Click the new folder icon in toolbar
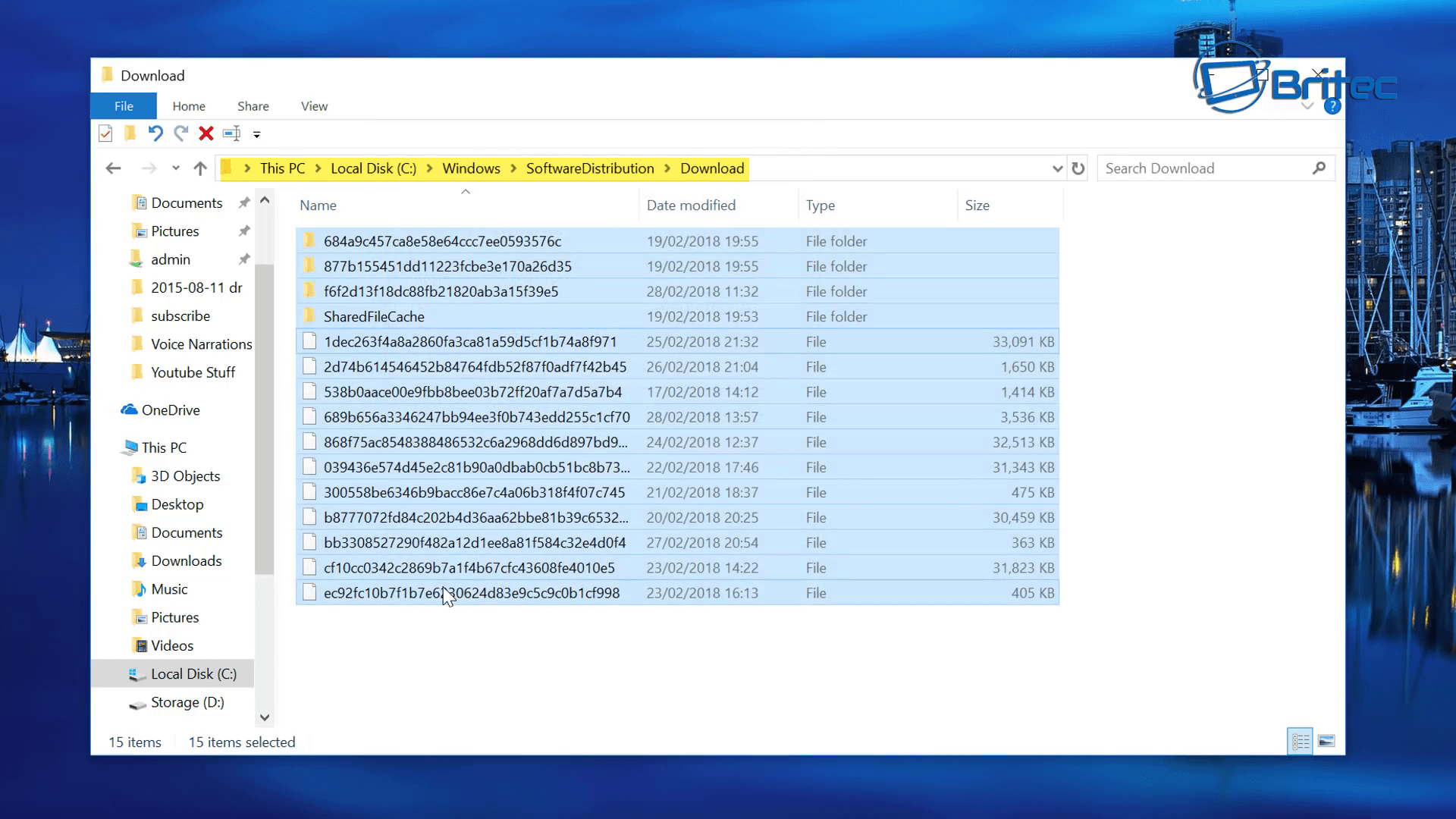Viewport: 1456px width, 819px height. pos(130,133)
